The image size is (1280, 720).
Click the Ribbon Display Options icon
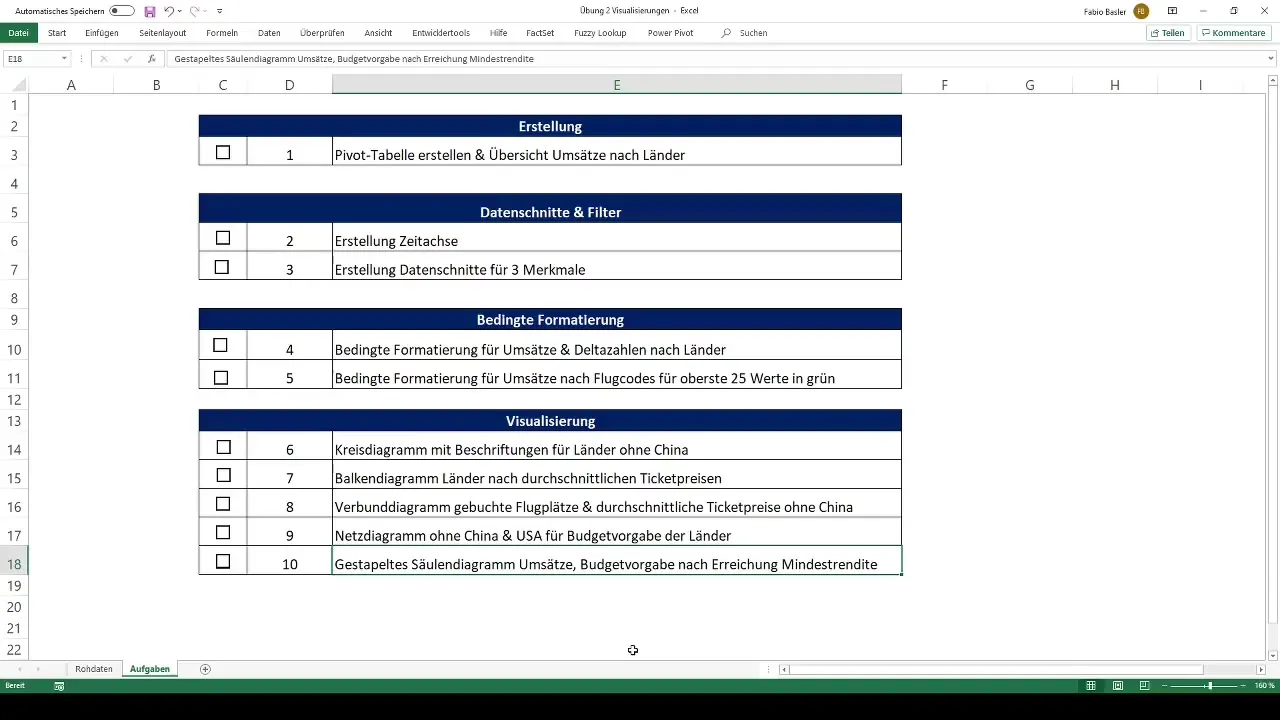[1173, 11]
